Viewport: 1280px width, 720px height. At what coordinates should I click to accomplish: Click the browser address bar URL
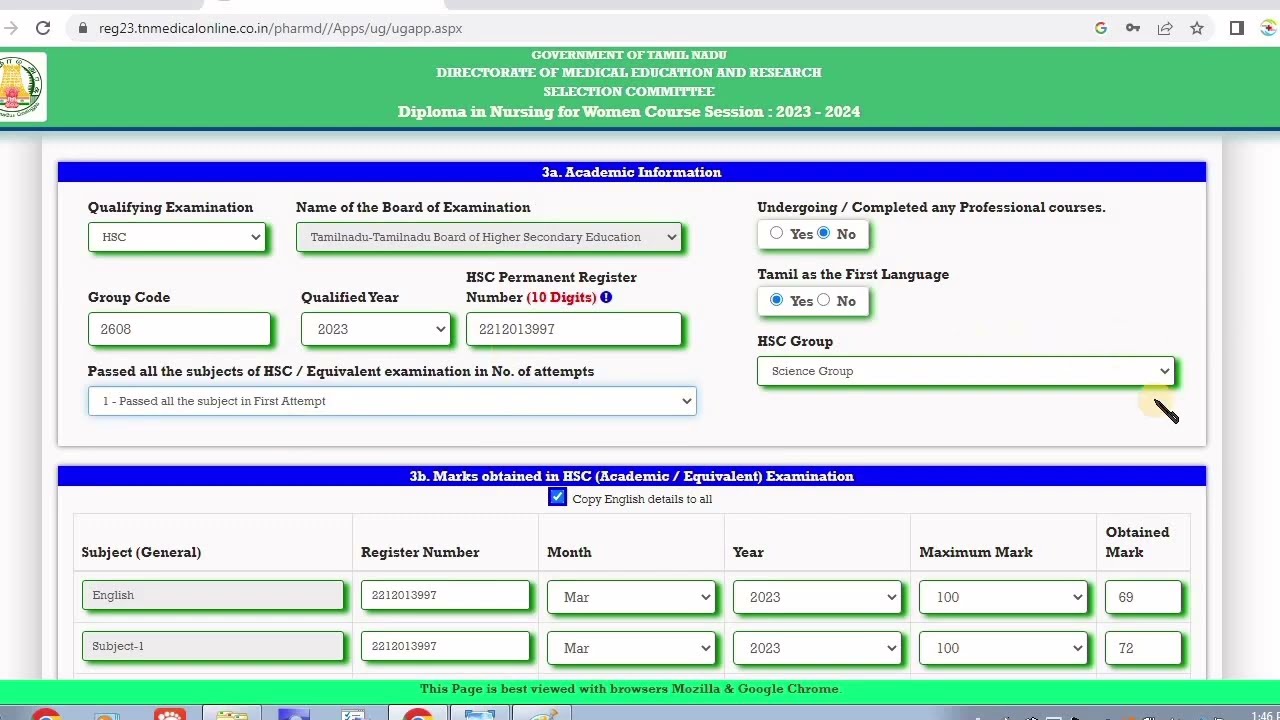coord(280,28)
